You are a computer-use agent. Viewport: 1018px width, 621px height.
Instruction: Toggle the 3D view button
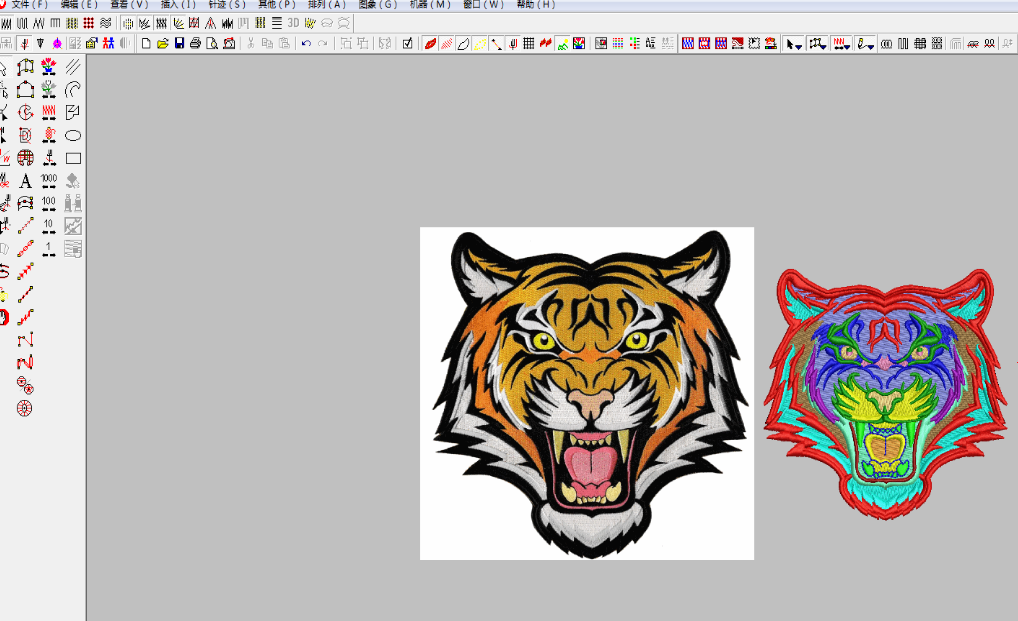[293, 22]
